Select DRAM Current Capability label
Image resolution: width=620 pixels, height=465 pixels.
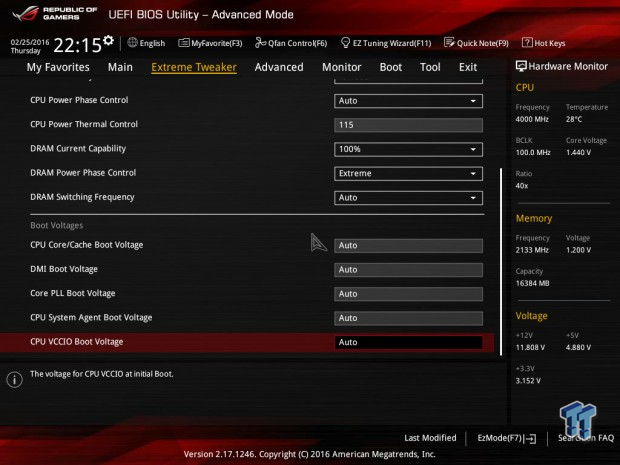pos(78,149)
